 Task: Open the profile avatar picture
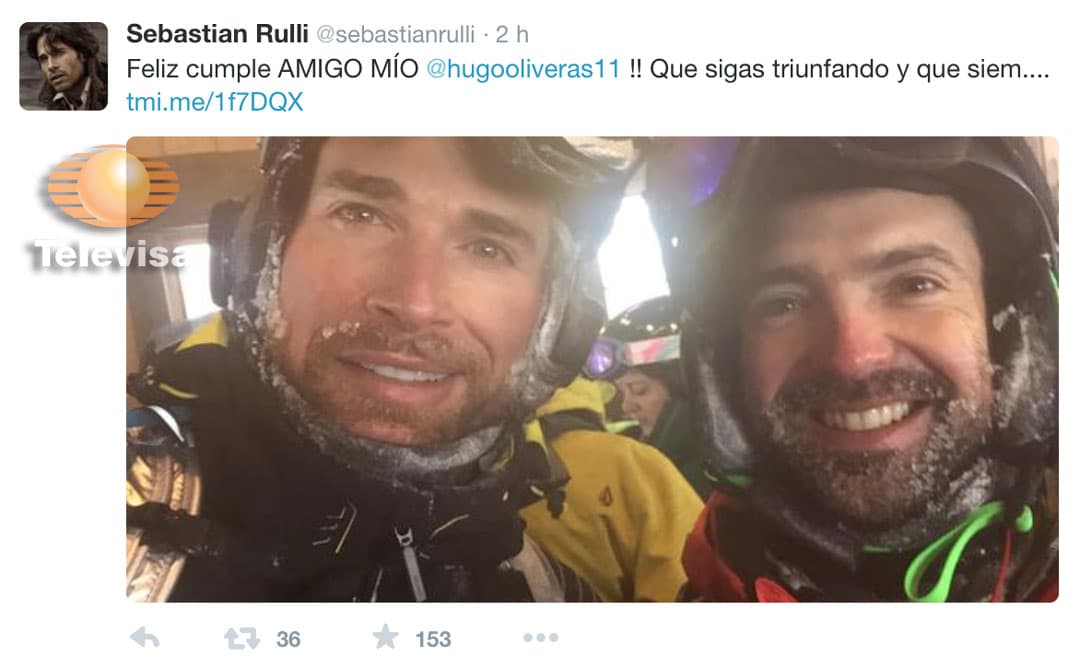(63, 66)
